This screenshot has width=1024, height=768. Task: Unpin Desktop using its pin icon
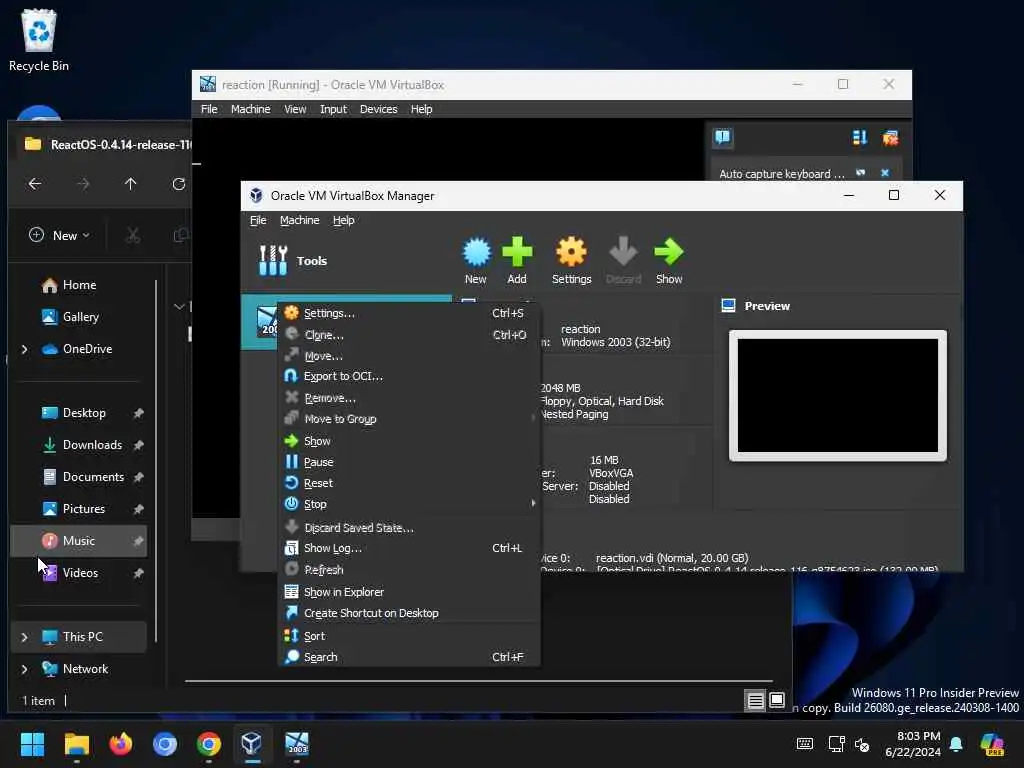coord(138,413)
